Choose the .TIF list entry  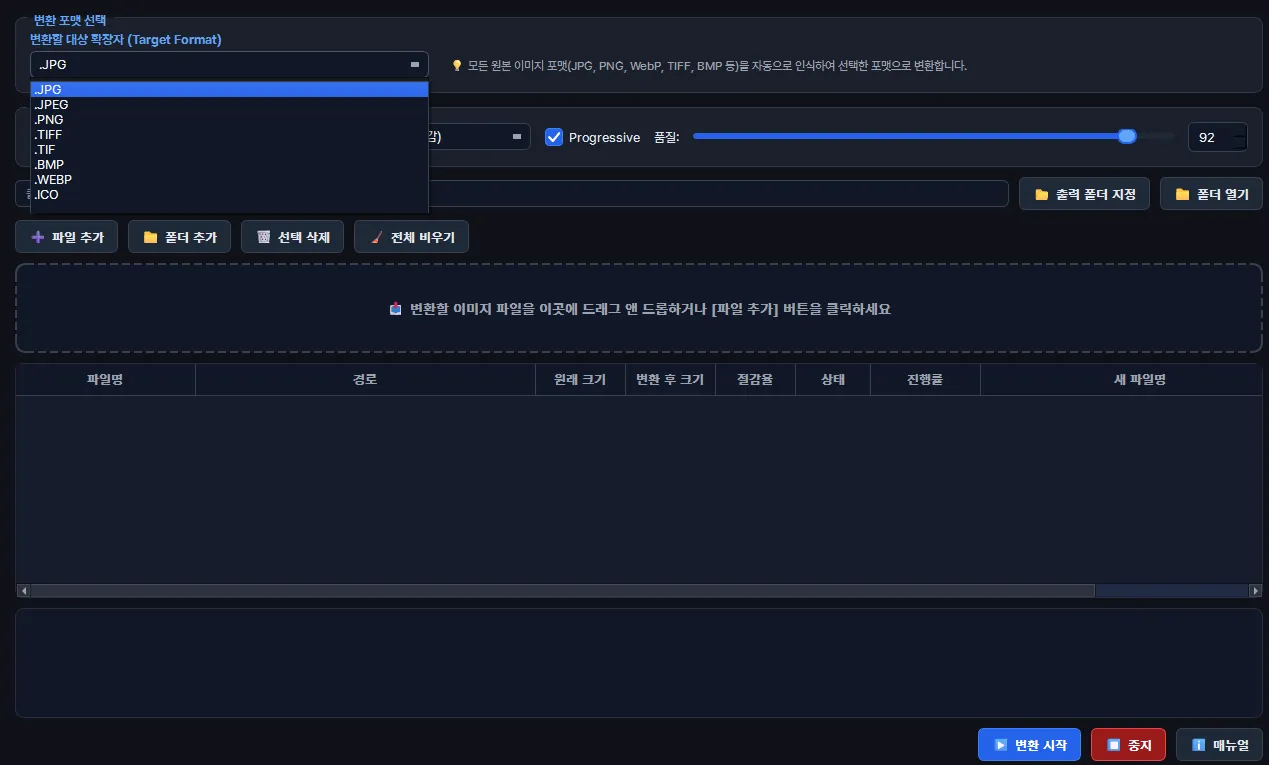click(x=230, y=149)
